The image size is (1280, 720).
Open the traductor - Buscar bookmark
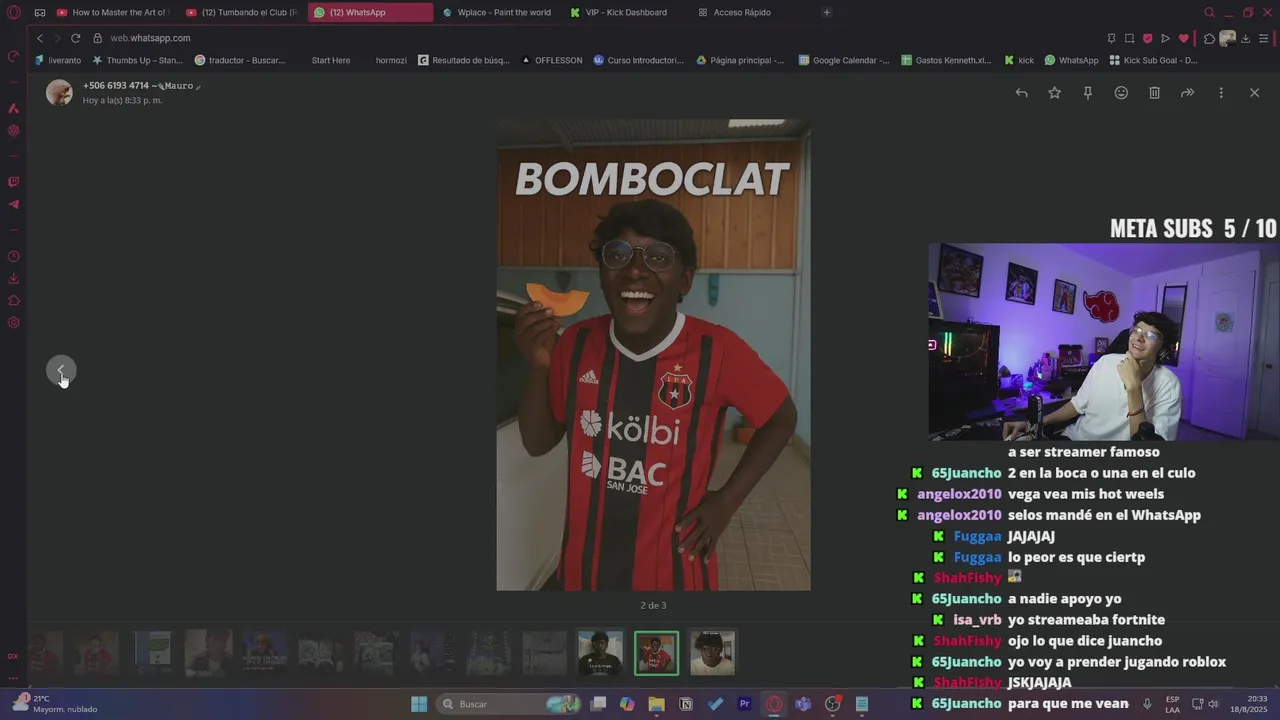pyautogui.click(x=240, y=60)
